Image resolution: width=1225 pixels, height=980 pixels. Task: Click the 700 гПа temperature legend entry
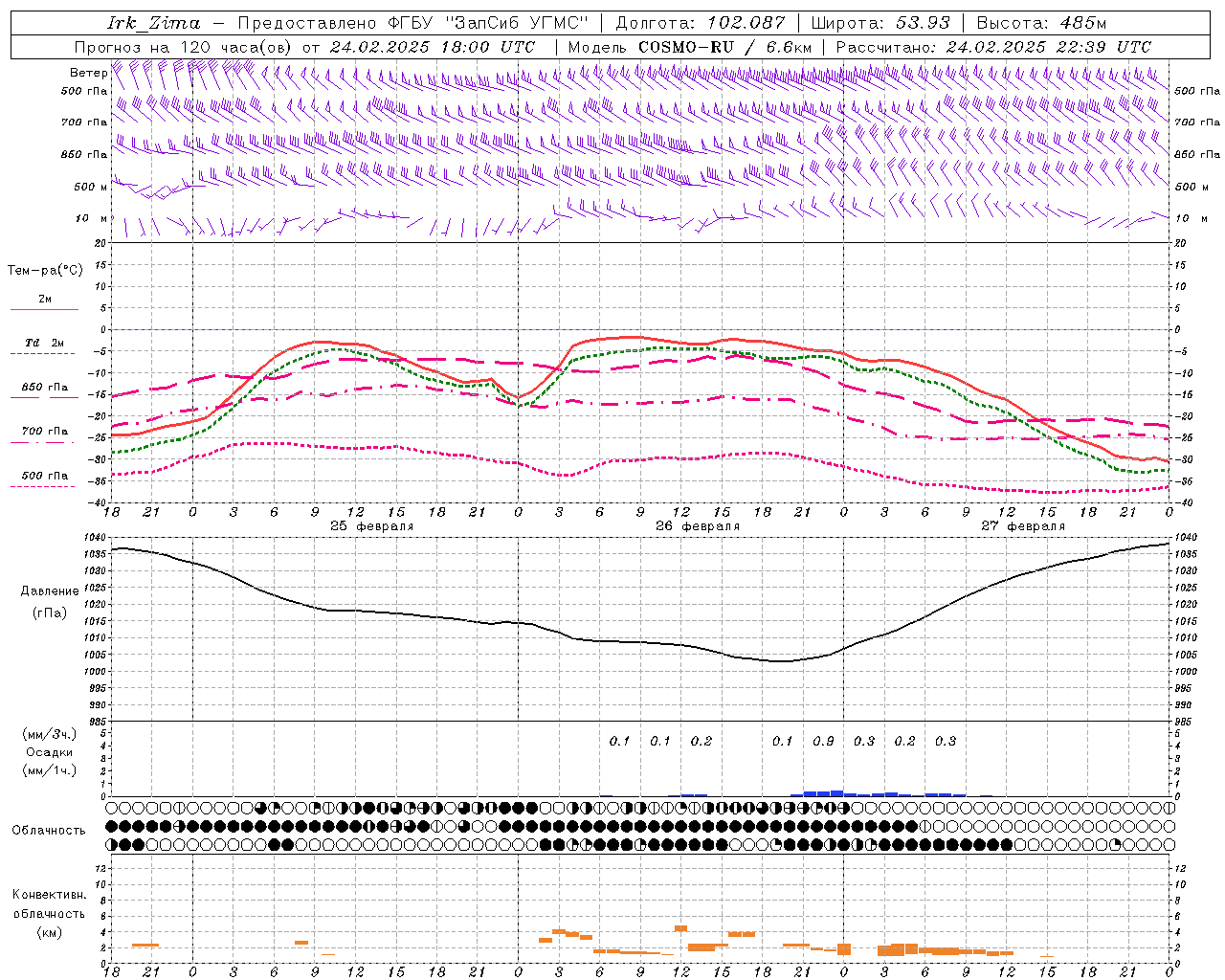[44, 432]
